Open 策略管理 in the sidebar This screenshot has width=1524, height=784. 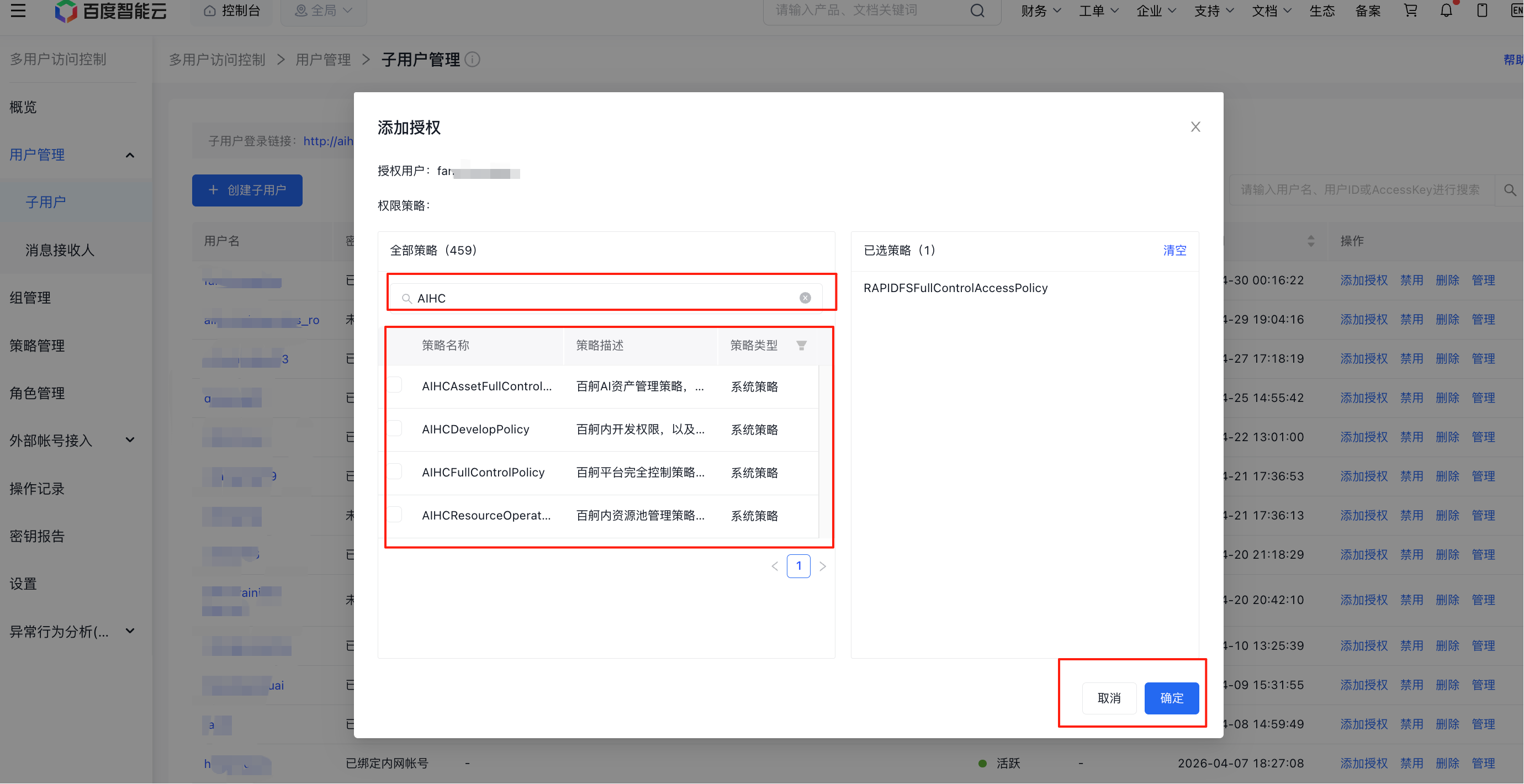38,346
